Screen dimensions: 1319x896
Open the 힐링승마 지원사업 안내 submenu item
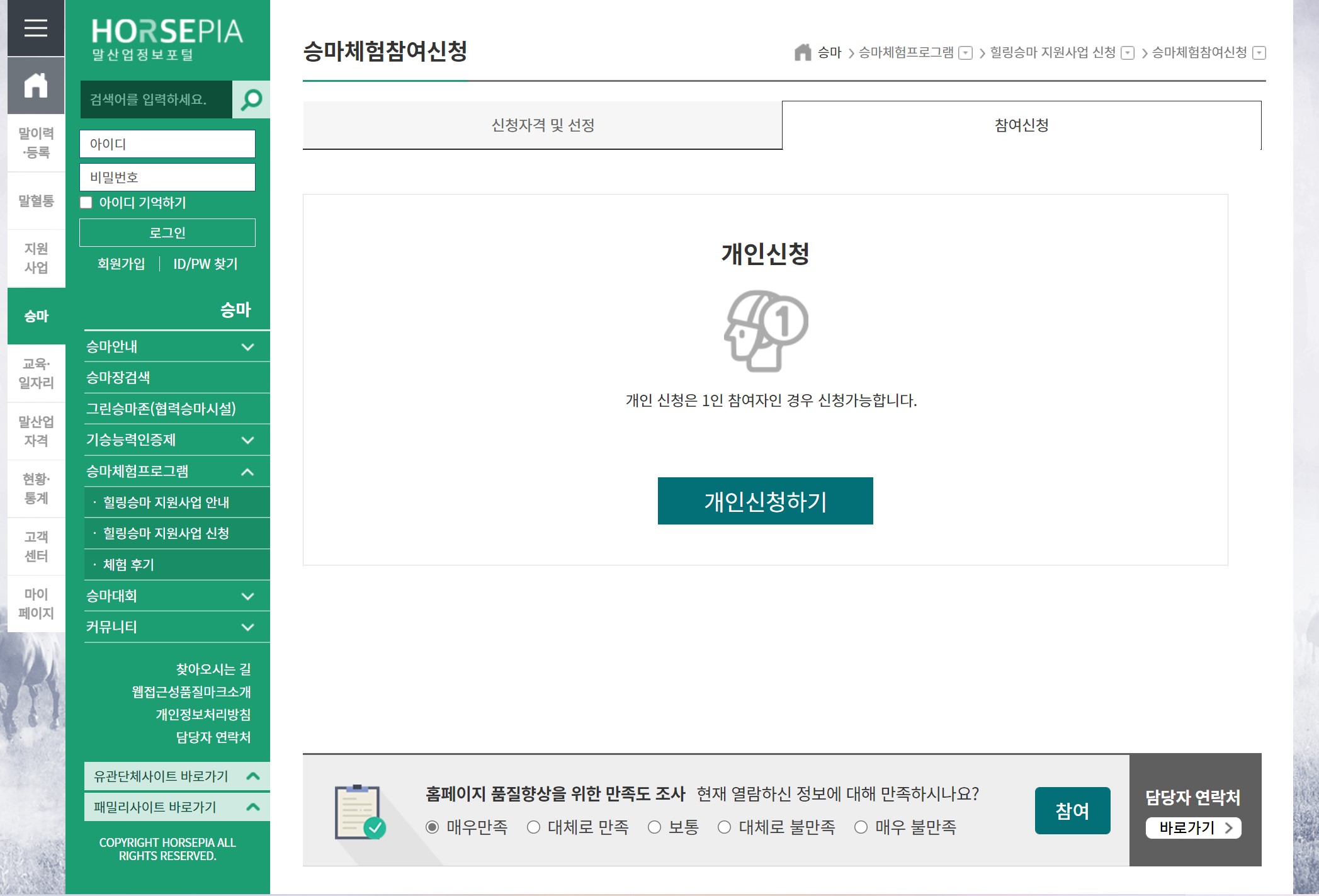pyautogui.click(x=166, y=502)
